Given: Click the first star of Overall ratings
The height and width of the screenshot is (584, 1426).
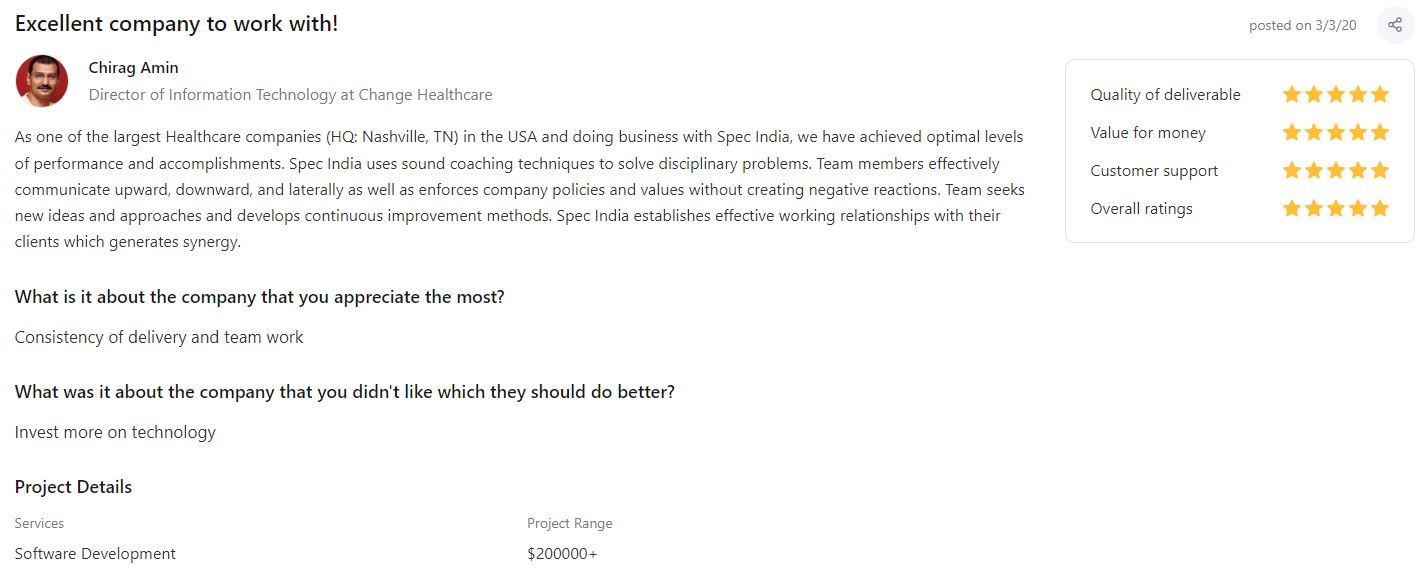Looking at the screenshot, I should [1292, 208].
